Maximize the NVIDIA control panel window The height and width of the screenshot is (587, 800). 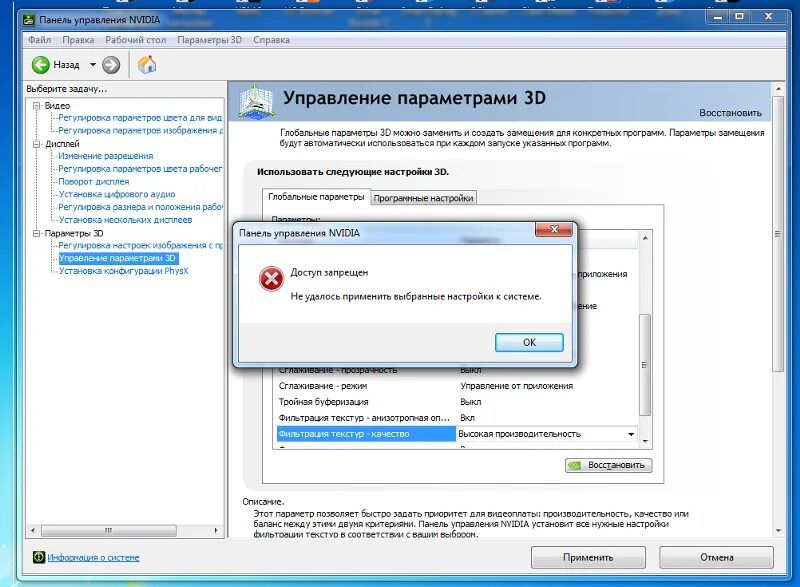(739, 17)
